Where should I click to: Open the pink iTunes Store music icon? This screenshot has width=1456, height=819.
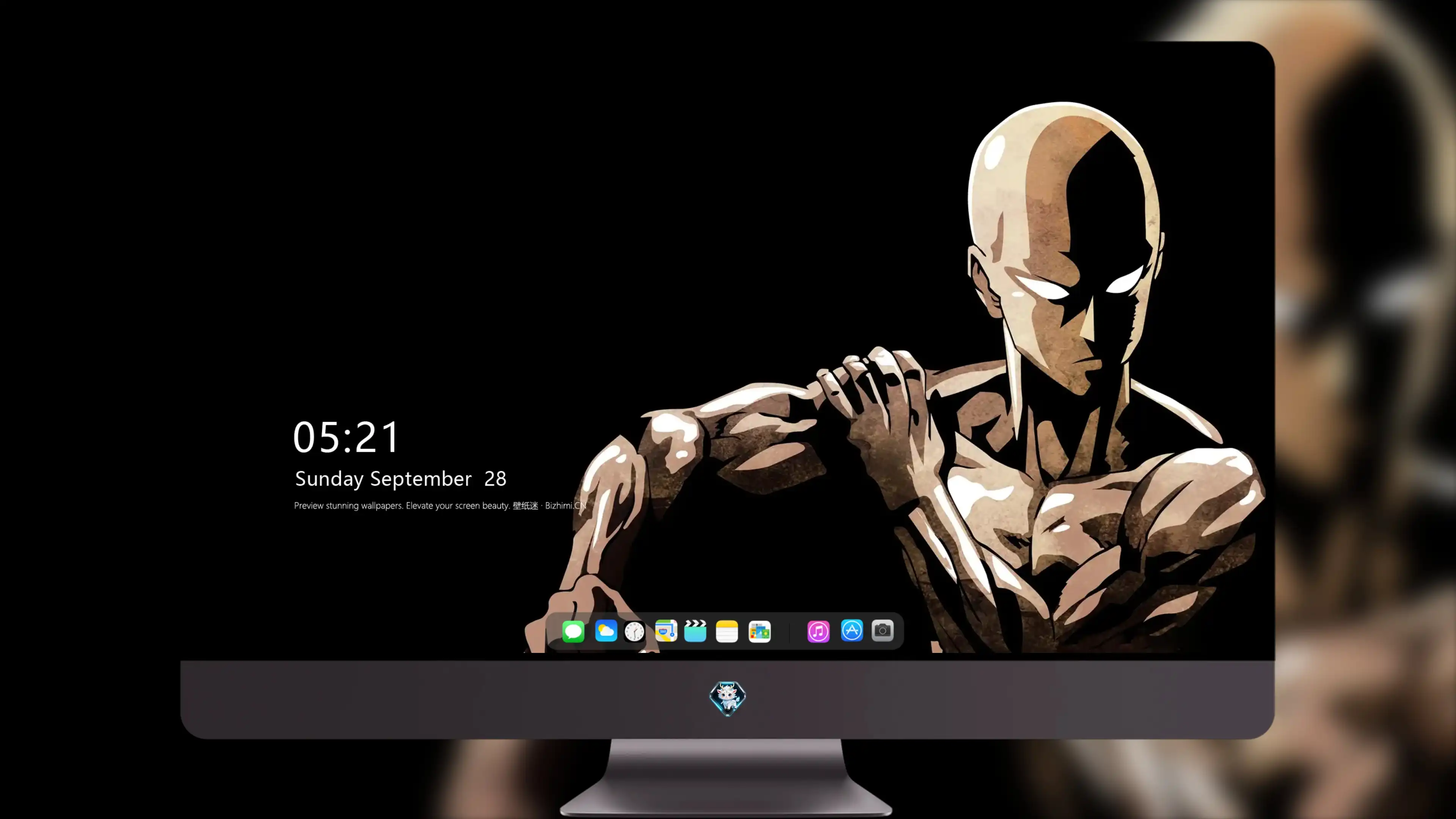point(819,631)
